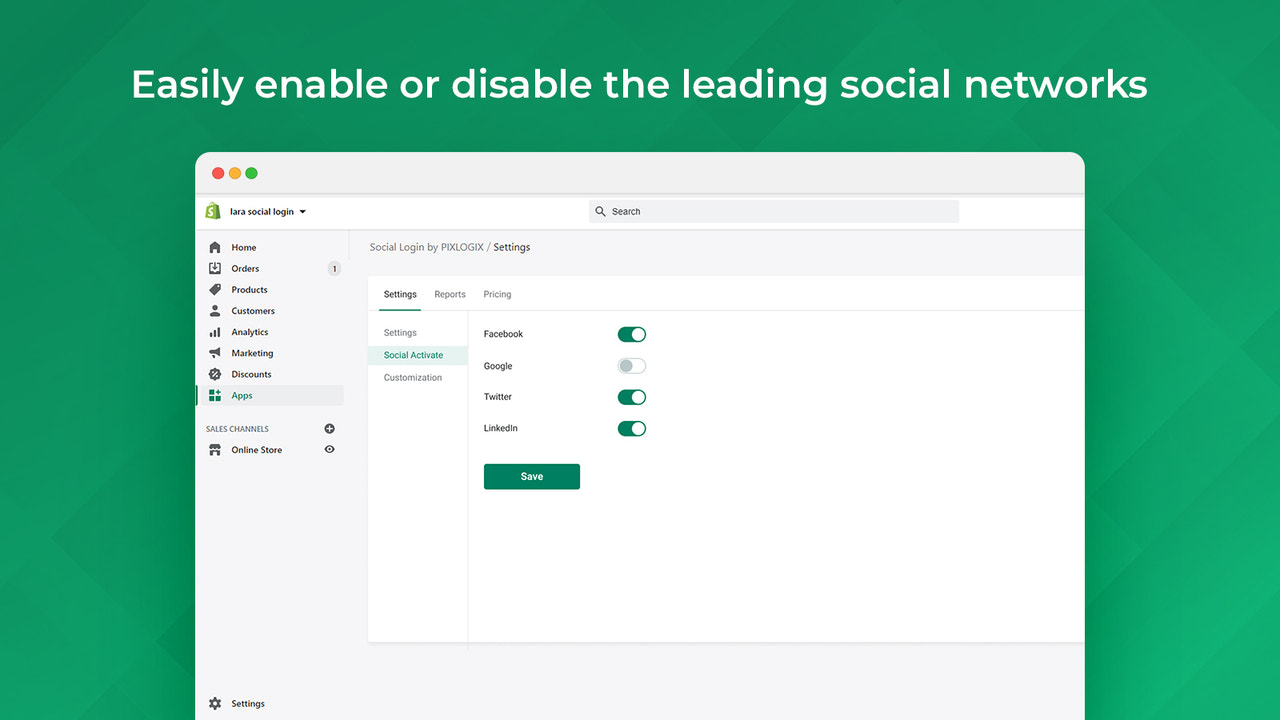Click the Save button
Screen dimensions: 1280x720
click(x=531, y=476)
